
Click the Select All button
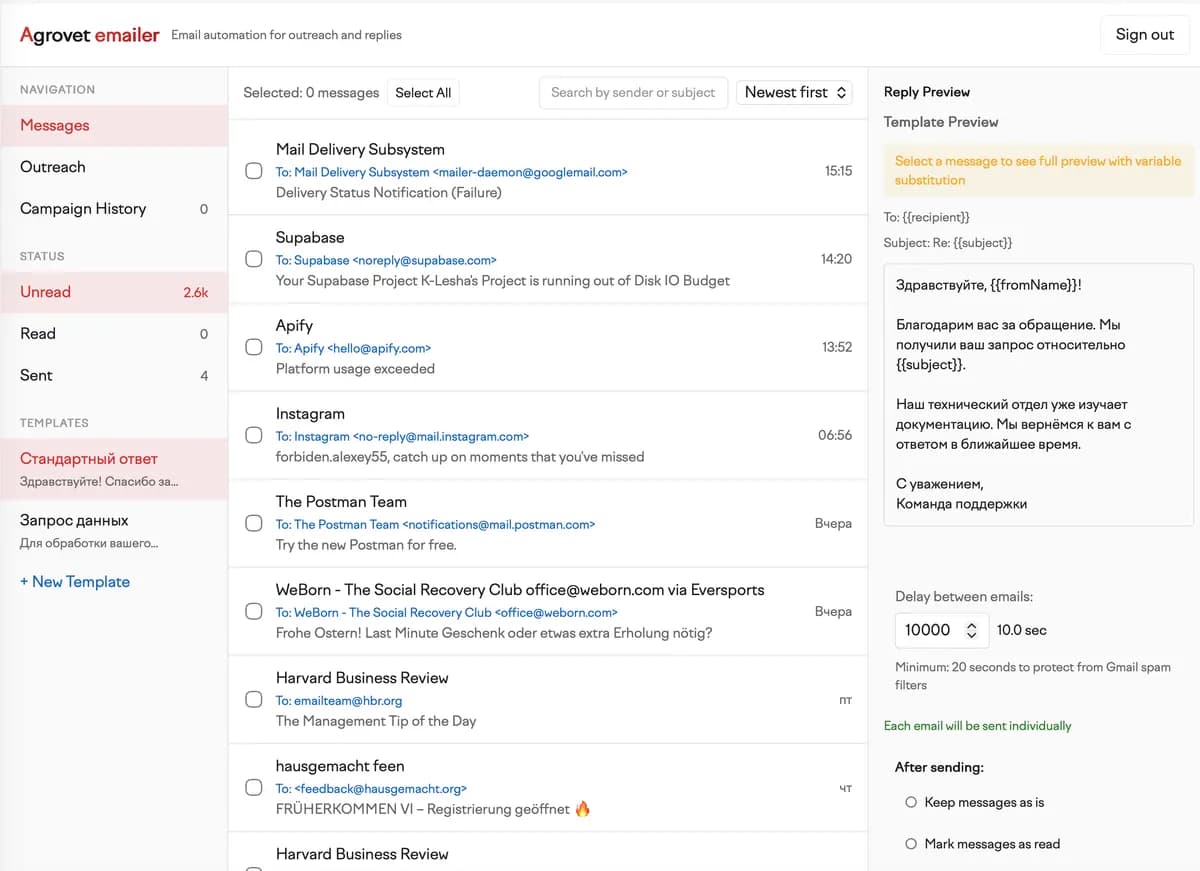423,93
